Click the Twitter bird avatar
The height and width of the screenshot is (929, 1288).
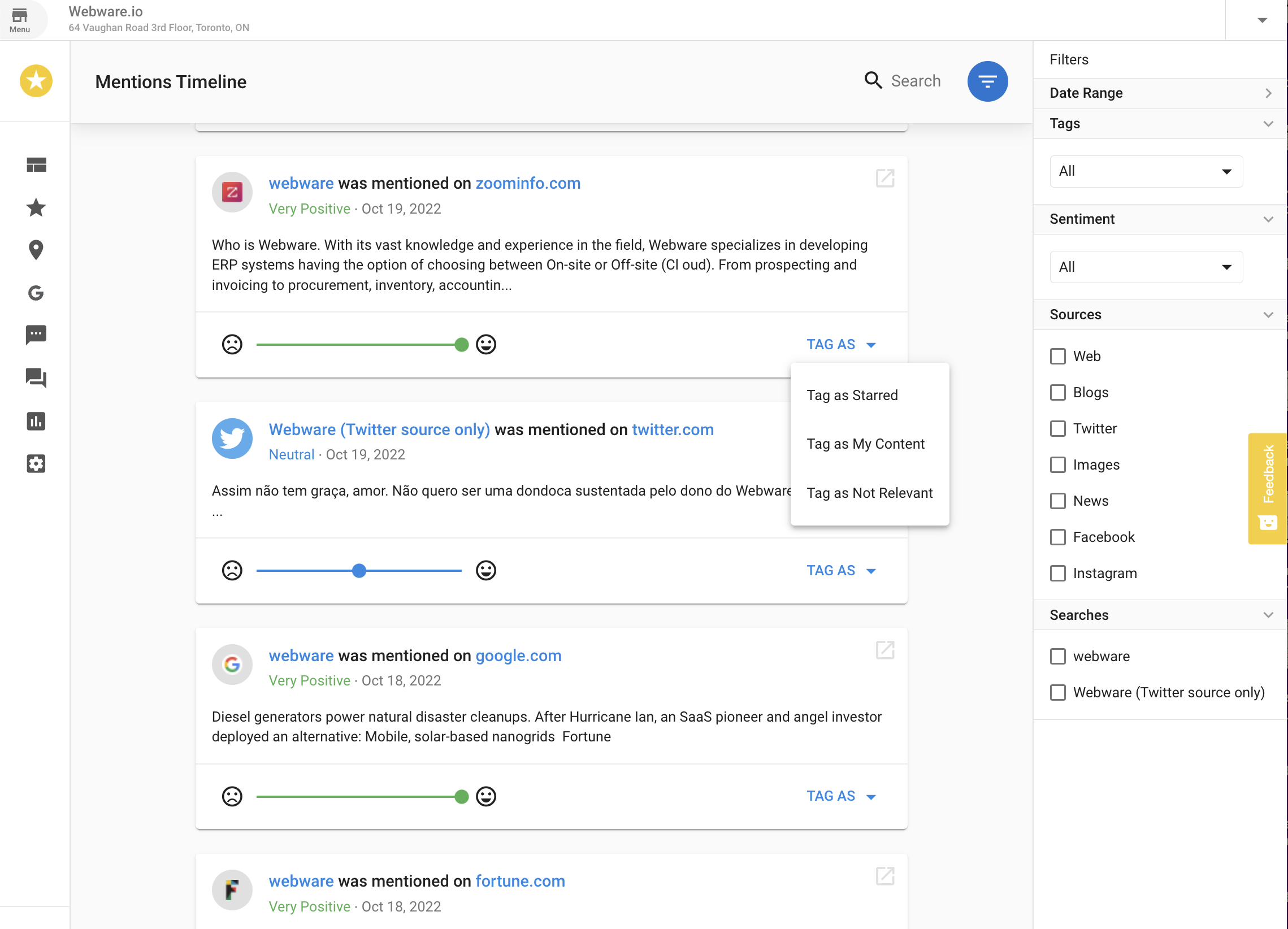[x=232, y=439]
